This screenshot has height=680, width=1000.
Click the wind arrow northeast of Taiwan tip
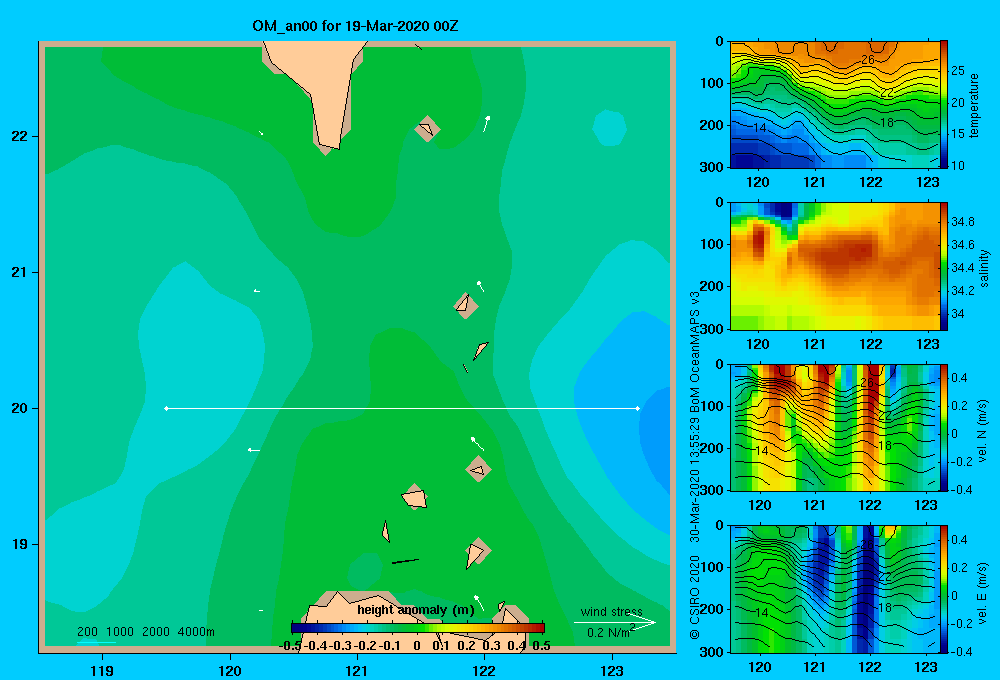[x=486, y=124]
